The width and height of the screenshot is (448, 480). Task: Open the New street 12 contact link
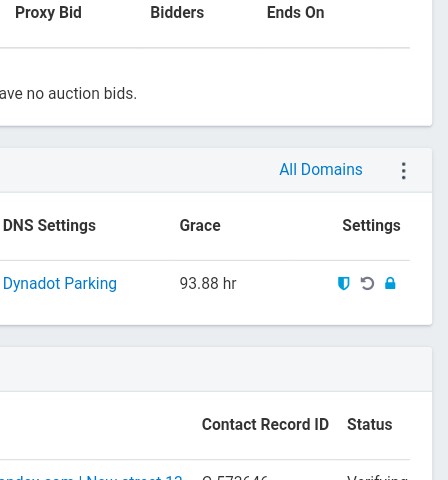point(134,478)
